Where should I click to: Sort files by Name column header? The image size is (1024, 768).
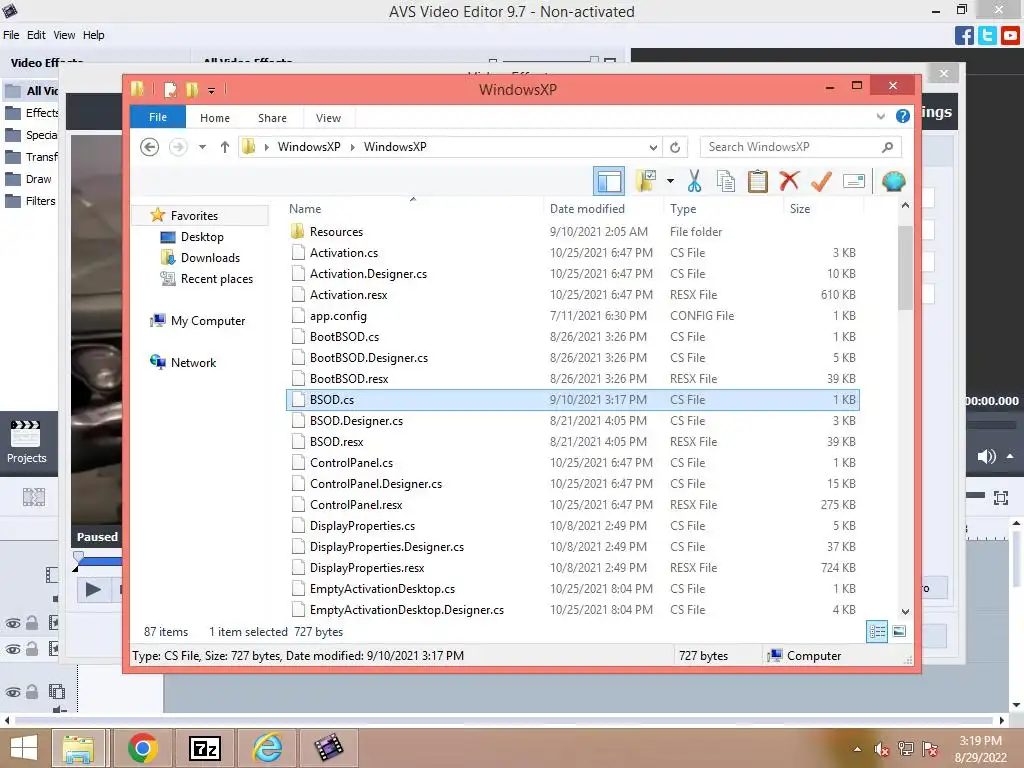point(413,208)
